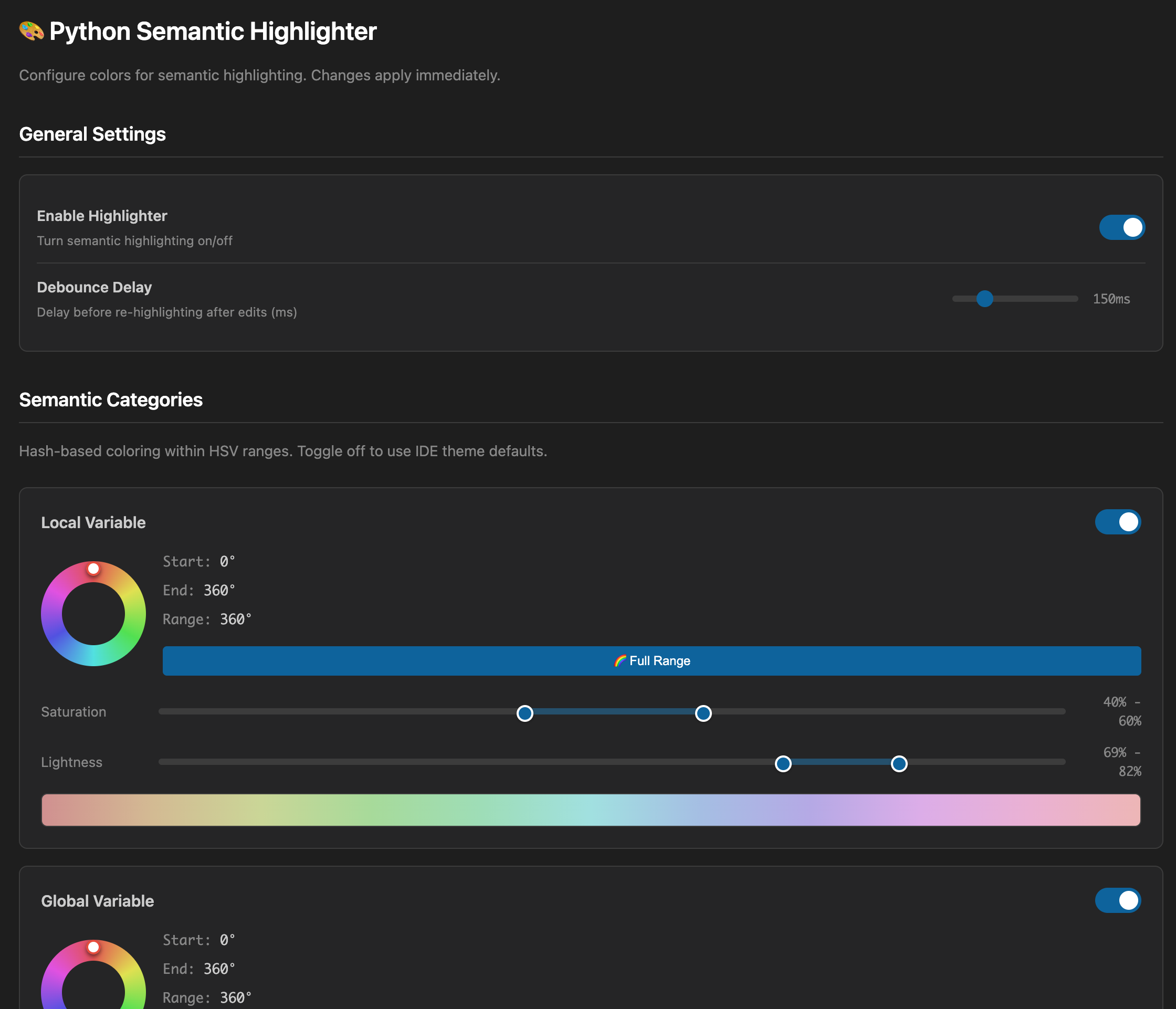The height and width of the screenshot is (1009, 1176).
Task: Click the Local Variable gradient preview bar
Action: coord(590,810)
